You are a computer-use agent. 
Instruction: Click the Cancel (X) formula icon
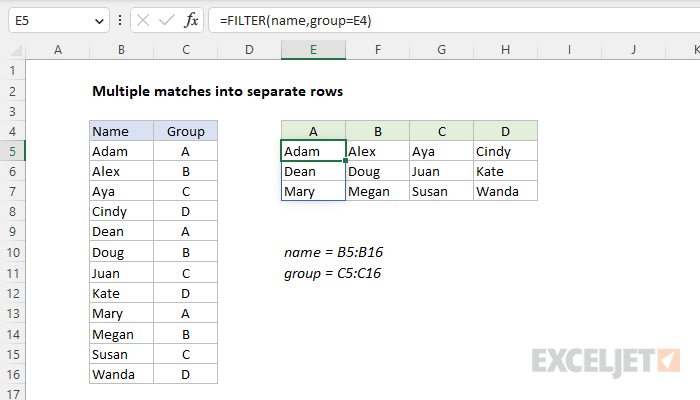click(143, 21)
